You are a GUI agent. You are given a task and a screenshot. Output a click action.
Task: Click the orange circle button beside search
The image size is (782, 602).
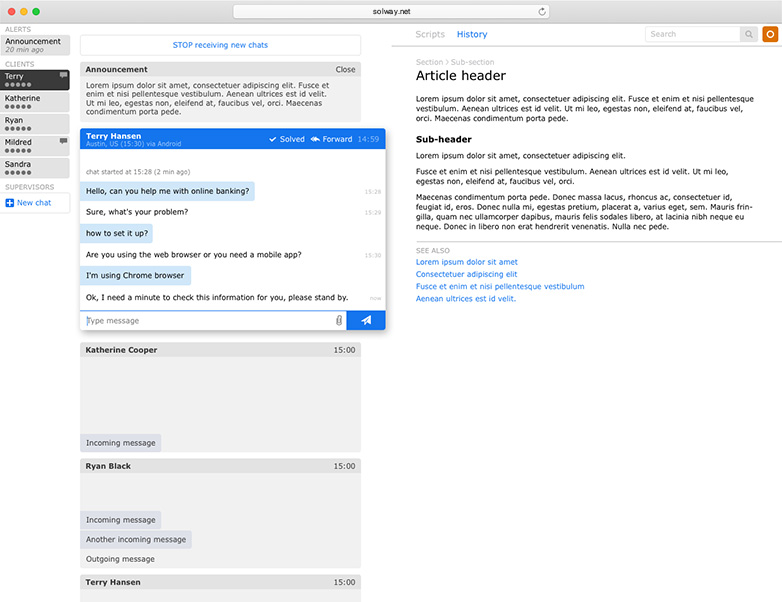pos(770,34)
